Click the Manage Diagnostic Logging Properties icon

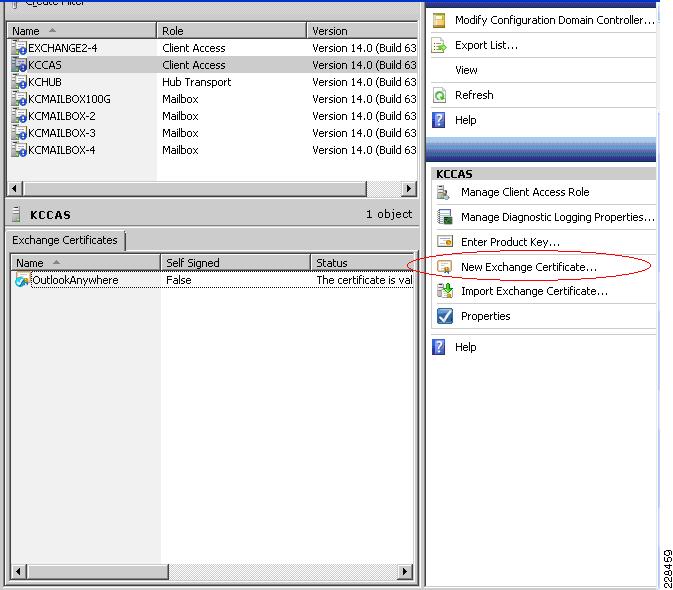(445, 217)
